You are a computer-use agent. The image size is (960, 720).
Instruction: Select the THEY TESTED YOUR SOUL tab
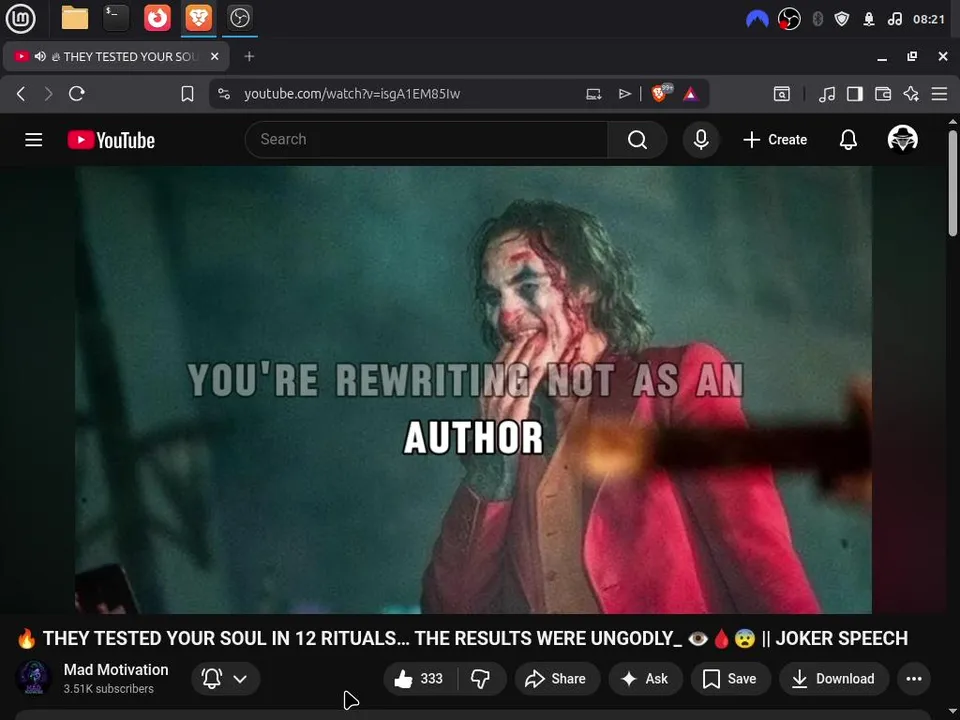tap(116, 56)
